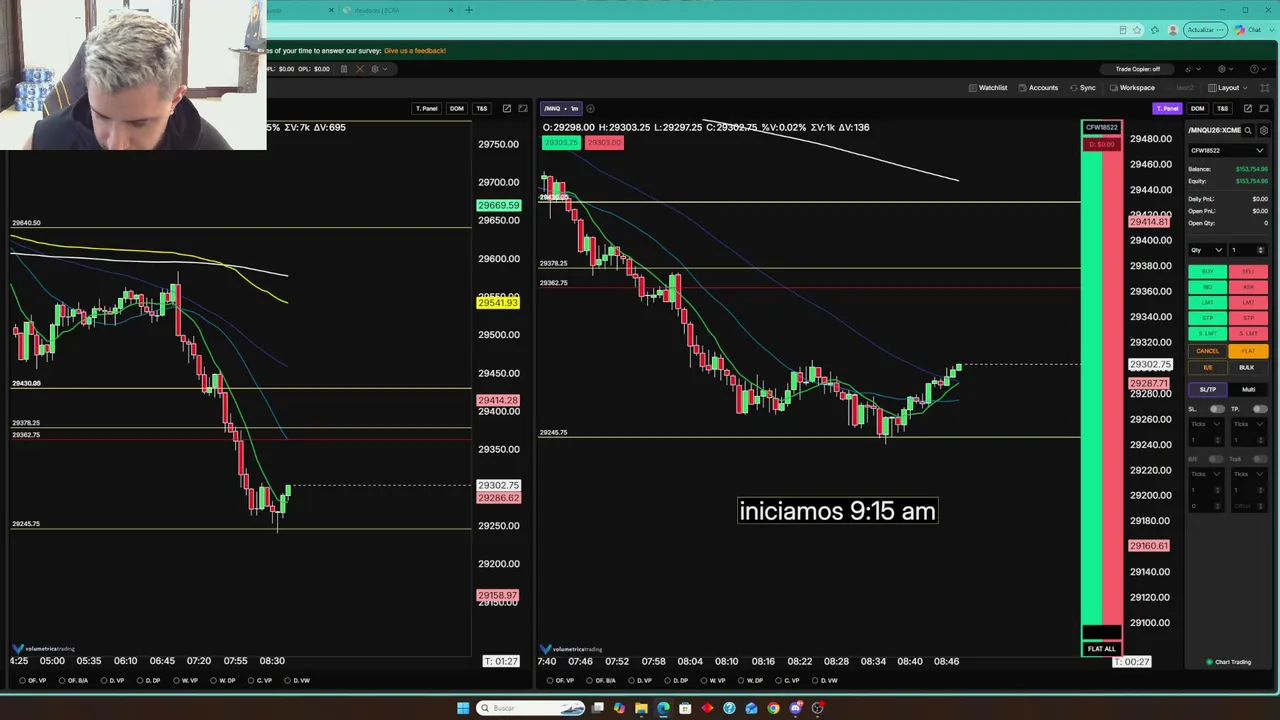The image size is (1280, 720).
Task: Click the orange FLAT button
Action: click(1248, 351)
